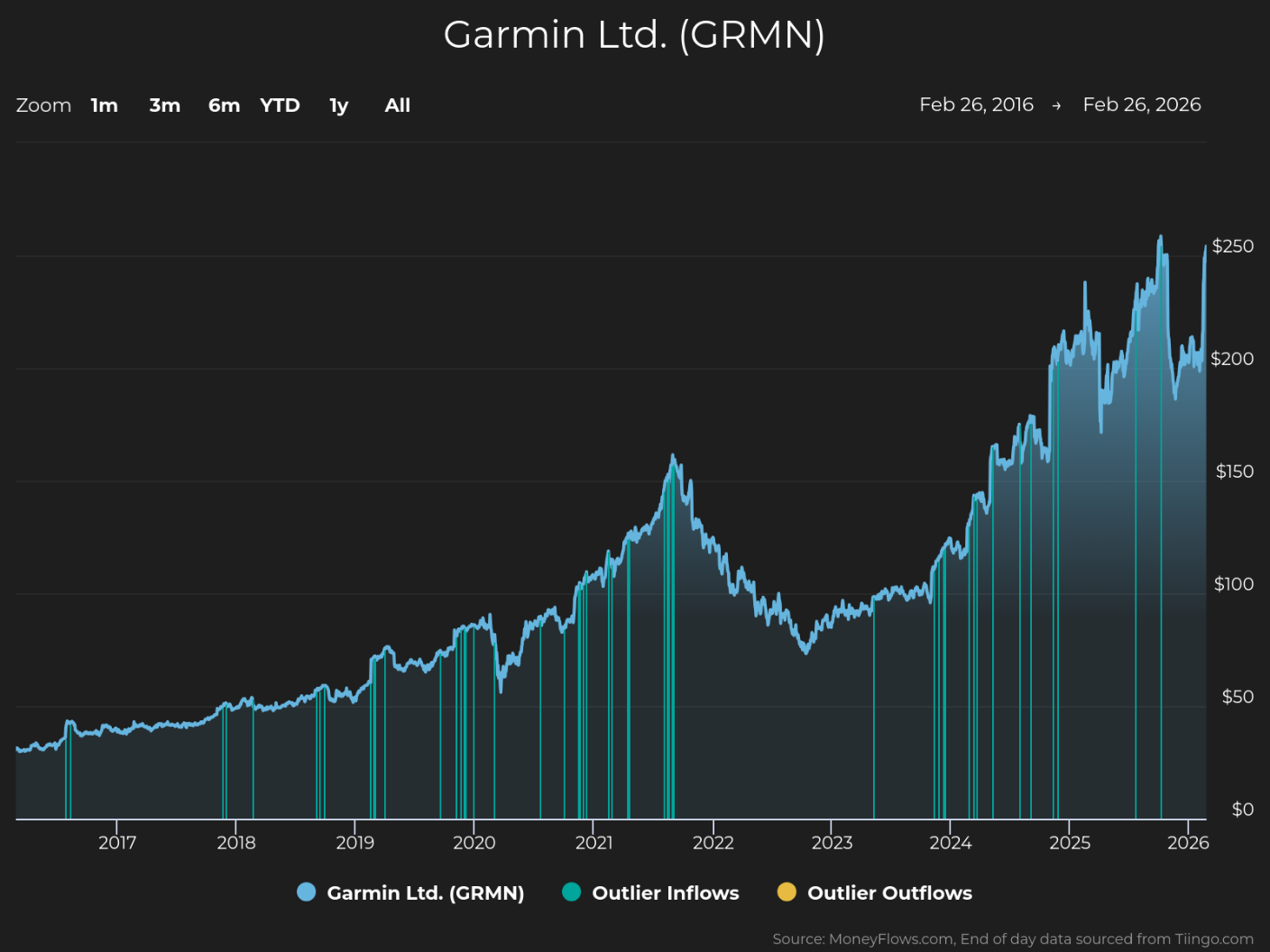Click the Garmin Ltd. (GRMN) chart title
The width and height of the screenshot is (1270, 952).
pyautogui.click(x=634, y=35)
